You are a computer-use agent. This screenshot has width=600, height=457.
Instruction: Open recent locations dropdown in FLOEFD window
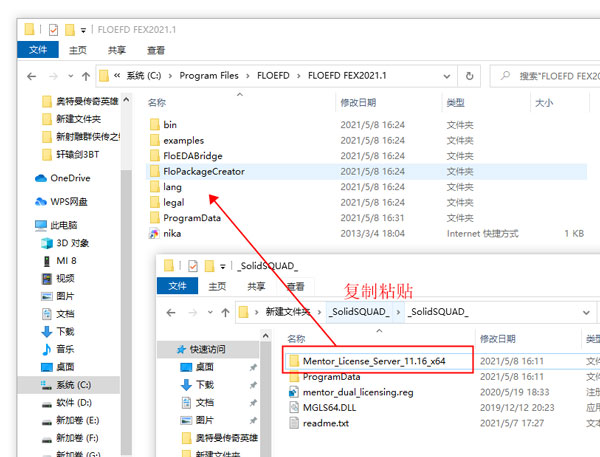pos(71,76)
